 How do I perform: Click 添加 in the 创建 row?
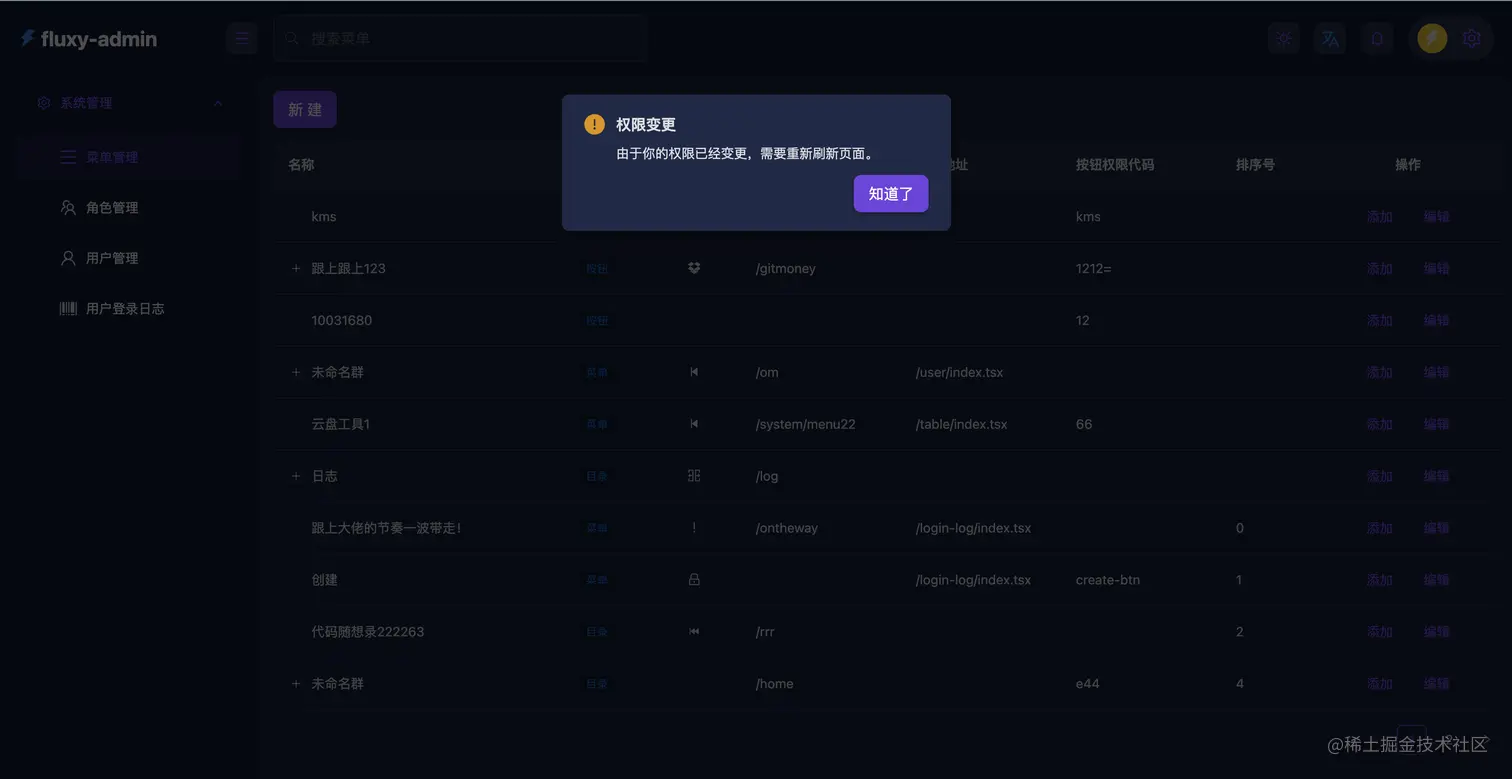tap(1380, 580)
